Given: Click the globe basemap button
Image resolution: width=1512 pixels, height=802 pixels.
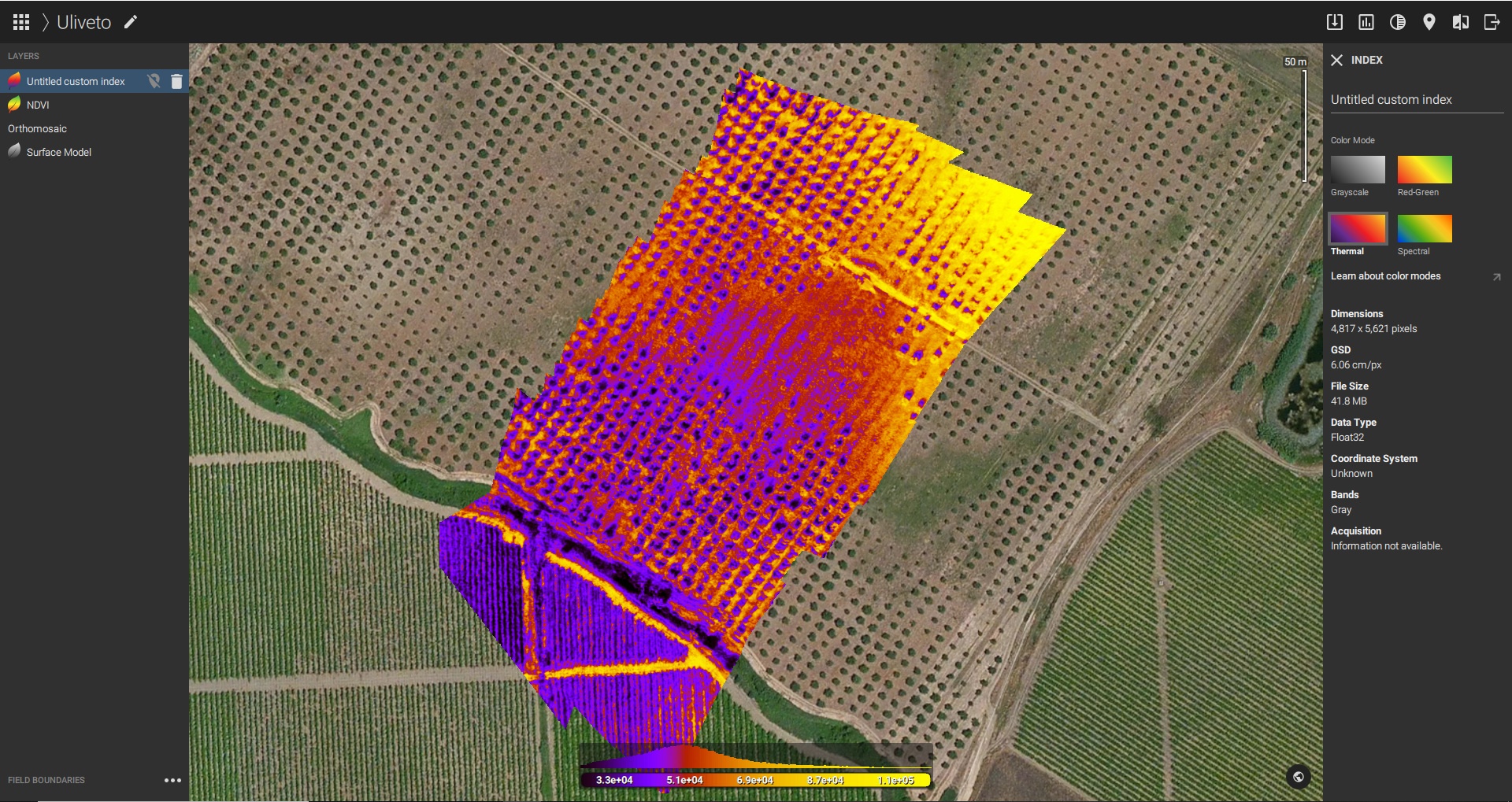Looking at the screenshot, I should tap(1299, 777).
